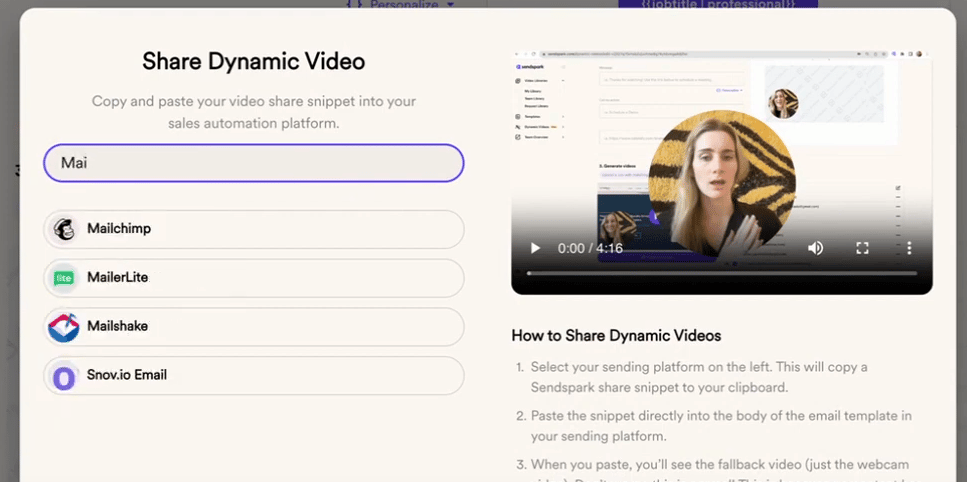The height and width of the screenshot is (482, 967).
Task: Click the 'Copy and paste your video share snippet' text
Action: (x=253, y=112)
